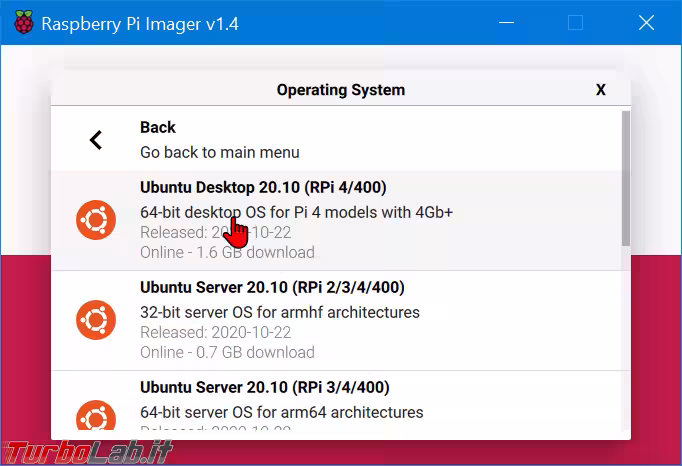Click the Raspberry Pi logo in title bar
This screenshot has width=682, height=466.
tap(21, 23)
